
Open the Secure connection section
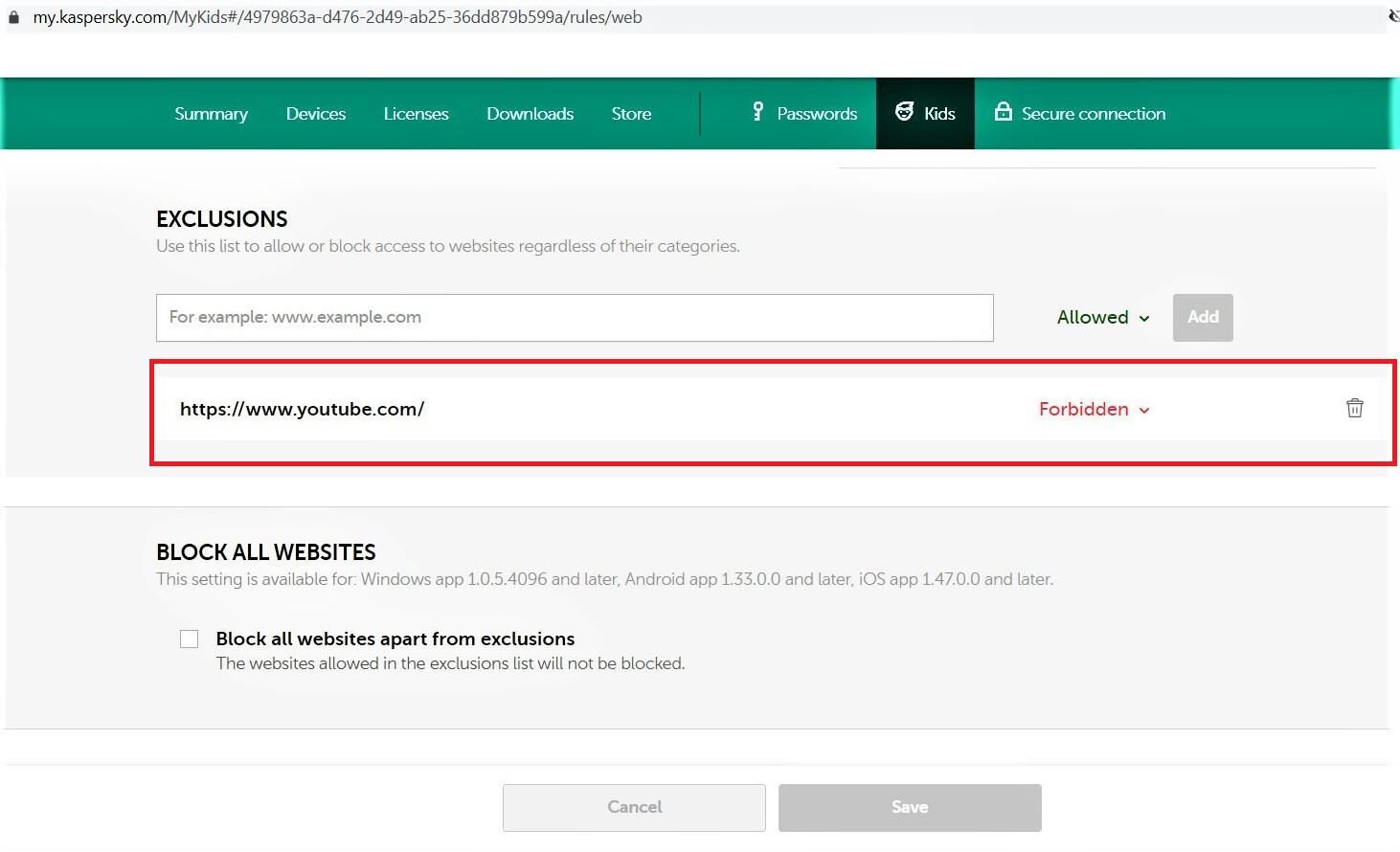point(1094,113)
